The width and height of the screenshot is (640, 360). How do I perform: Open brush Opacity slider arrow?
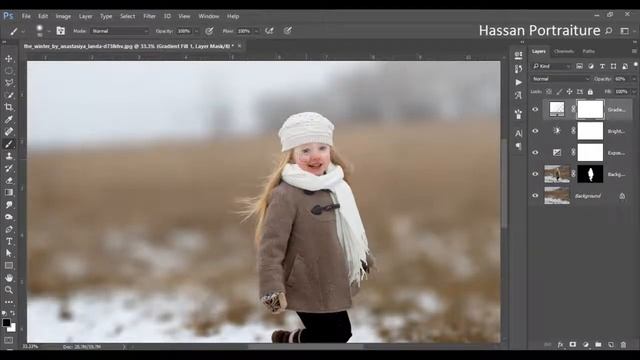click(x=196, y=31)
